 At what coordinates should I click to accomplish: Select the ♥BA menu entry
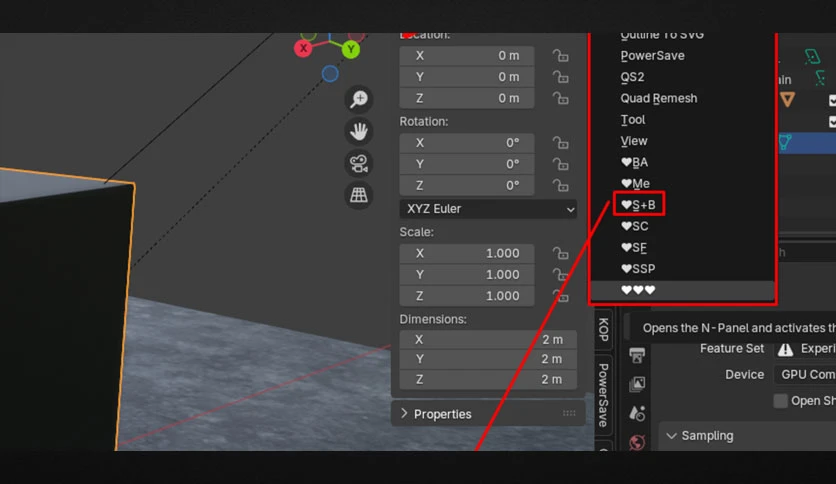coord(634,162)
